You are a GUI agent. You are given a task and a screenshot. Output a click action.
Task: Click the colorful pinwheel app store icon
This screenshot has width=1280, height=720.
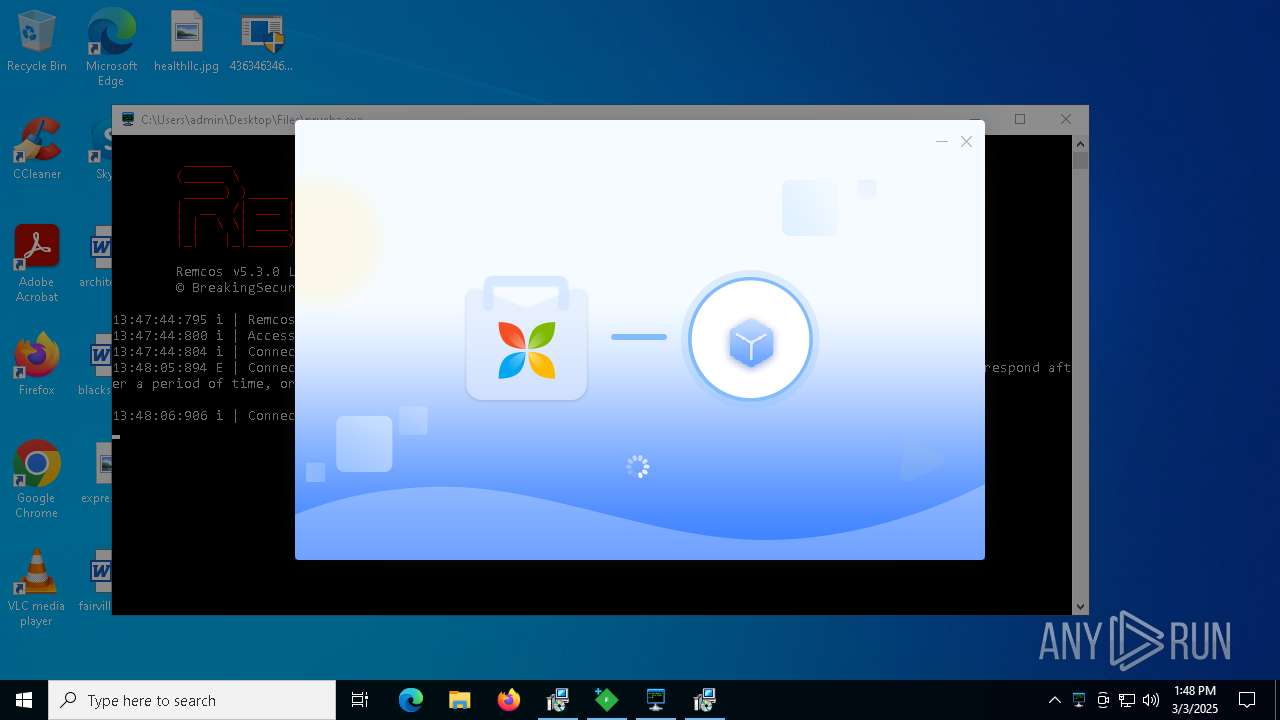[x=527, y=350]
